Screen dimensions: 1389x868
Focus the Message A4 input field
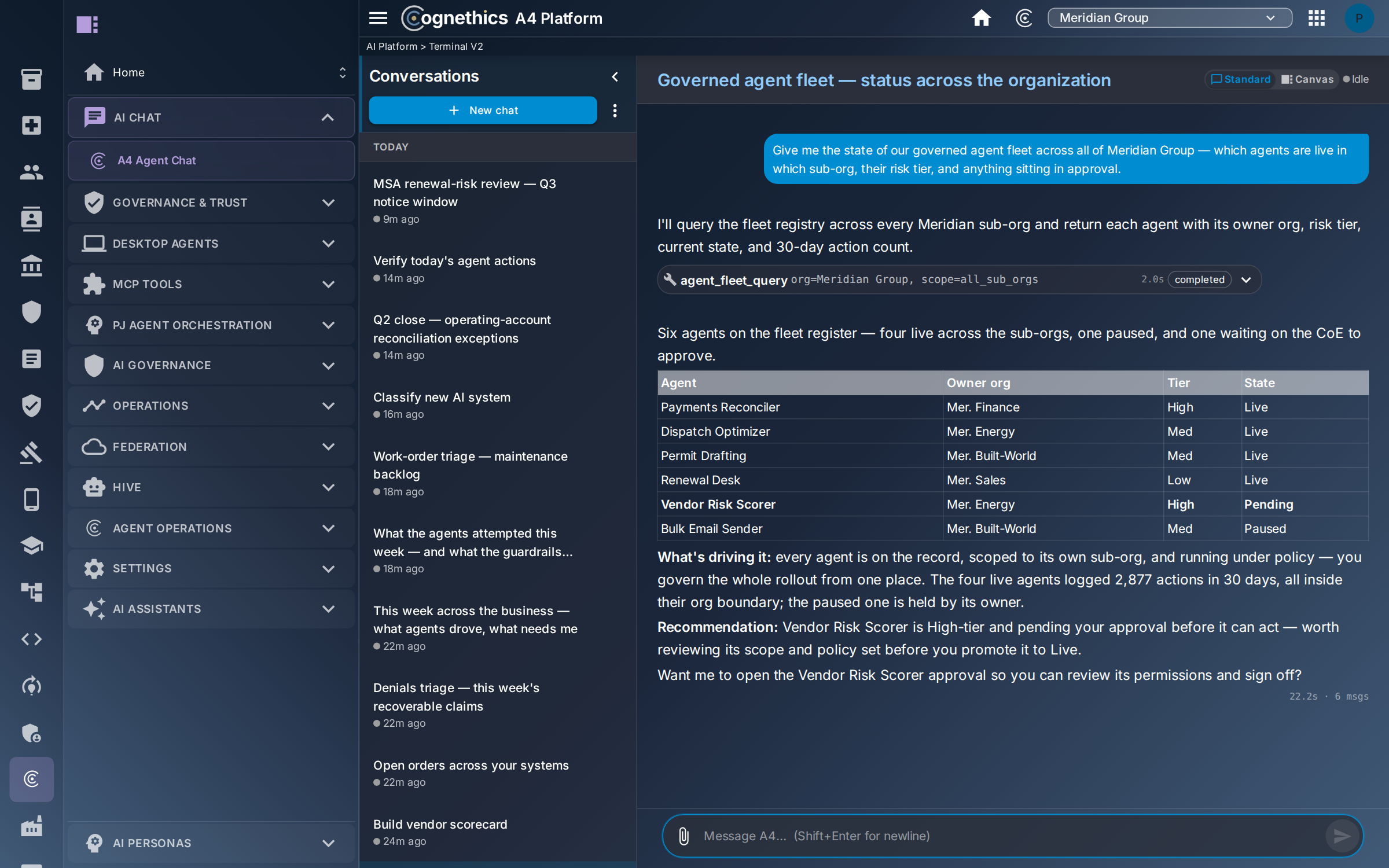[x=1010, y=836]
